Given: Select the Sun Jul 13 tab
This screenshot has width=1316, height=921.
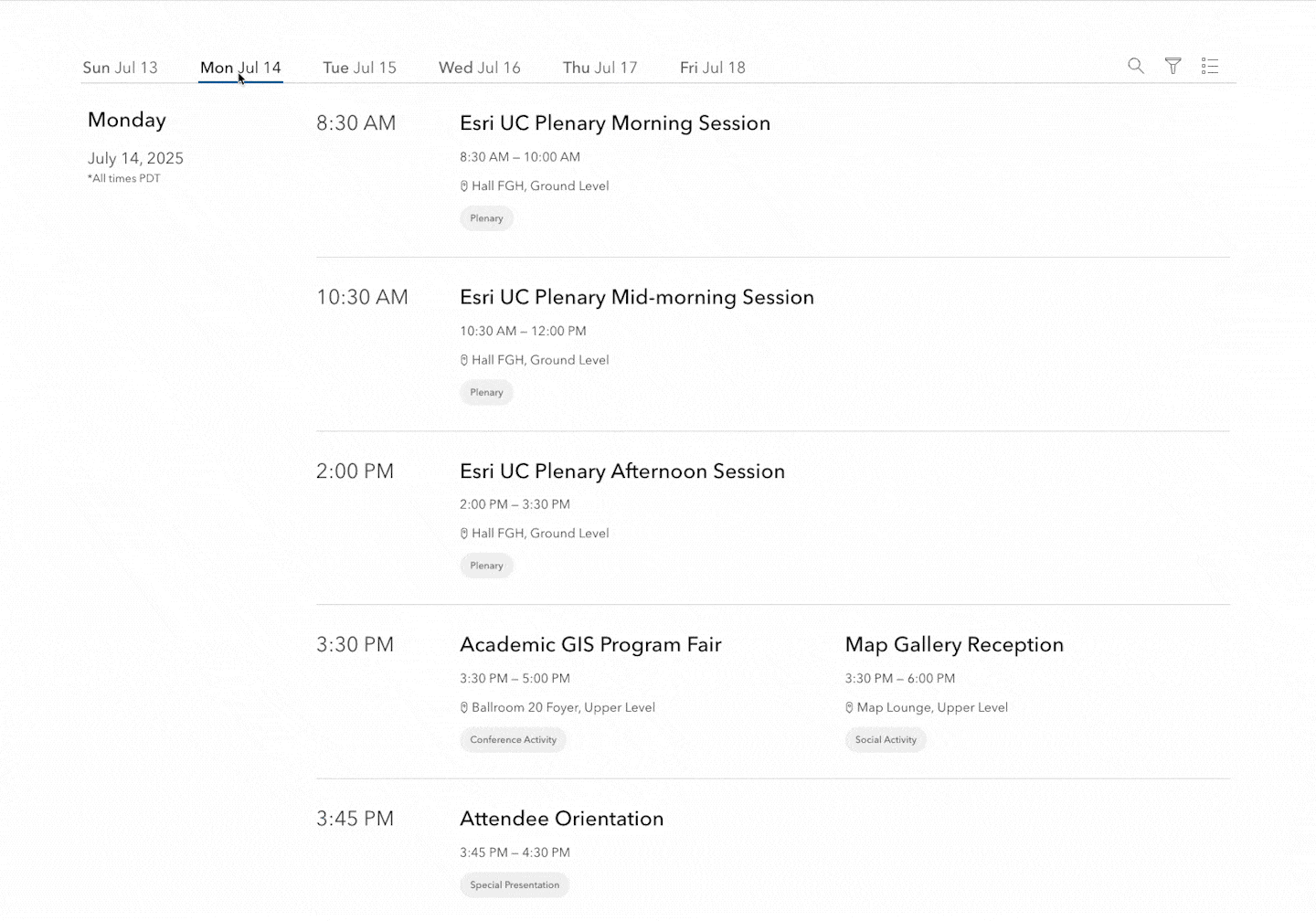Looking at the screenshot, I should pyautogui.click(x=120, y=68).
